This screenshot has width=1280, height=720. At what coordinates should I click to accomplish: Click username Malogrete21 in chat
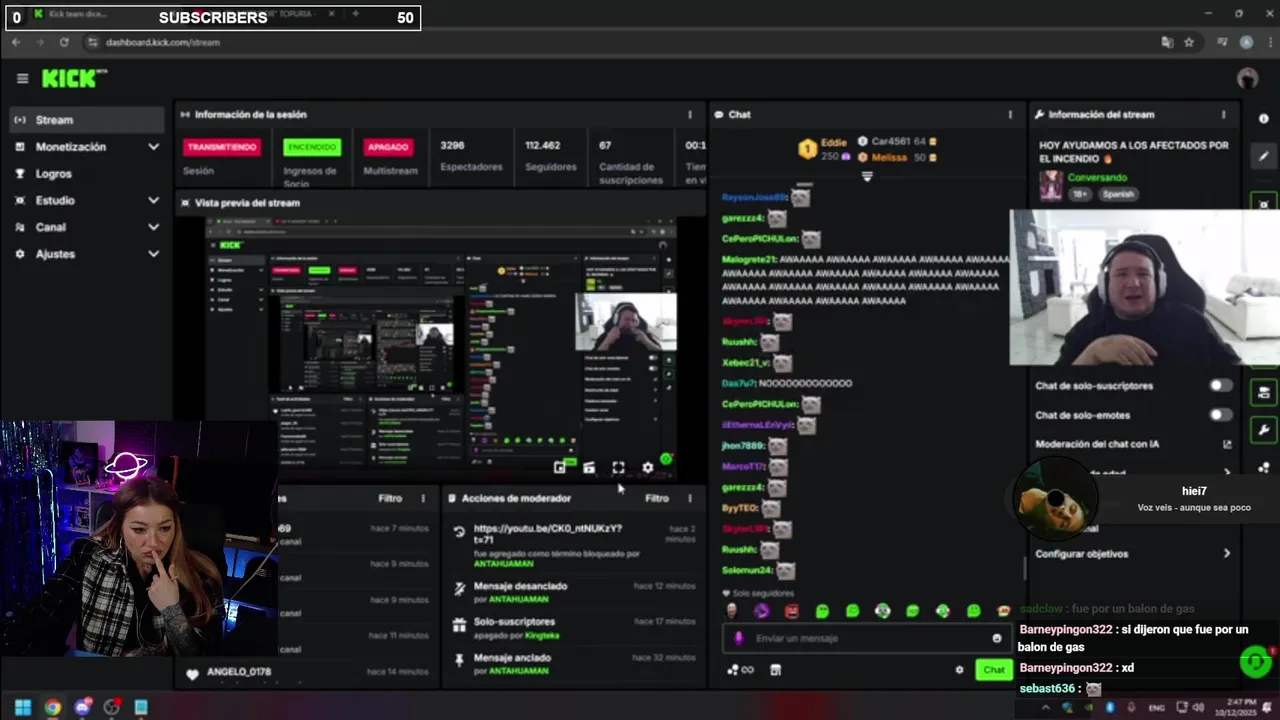(x=748, y=259)
